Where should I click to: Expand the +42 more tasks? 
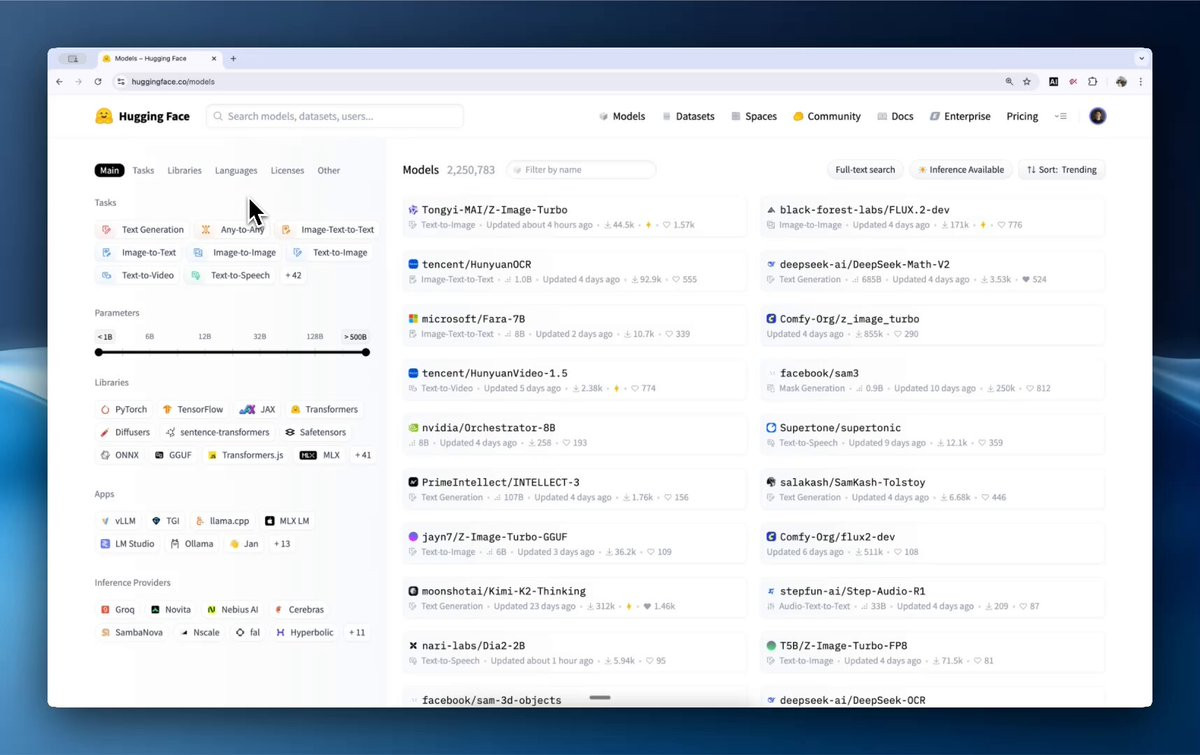(293, 275)
